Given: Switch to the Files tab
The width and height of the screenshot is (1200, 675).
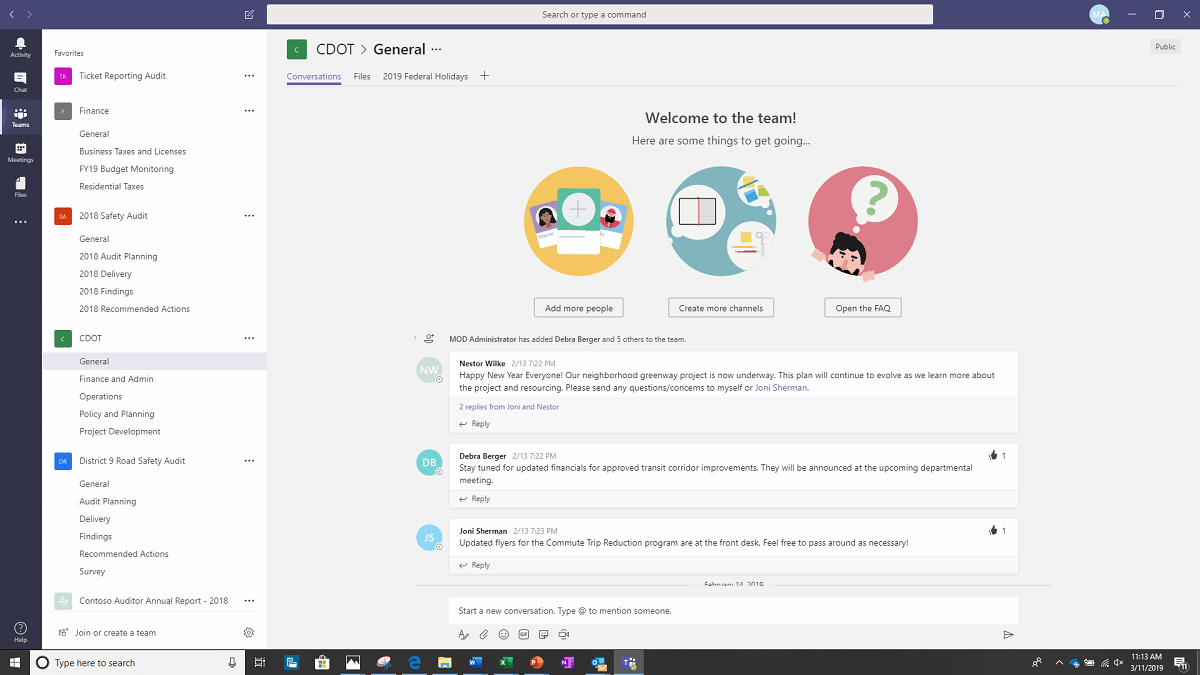Looking at the screenshot, I should pyautogui.click(x=361, y=76).
